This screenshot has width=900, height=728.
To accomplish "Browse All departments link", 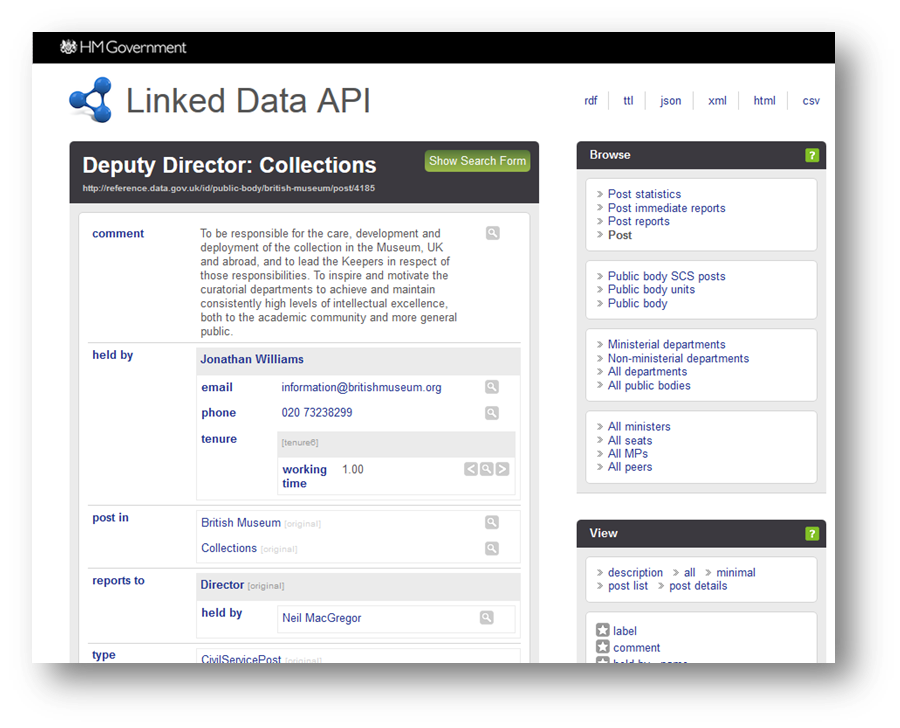I will (647, 371).
